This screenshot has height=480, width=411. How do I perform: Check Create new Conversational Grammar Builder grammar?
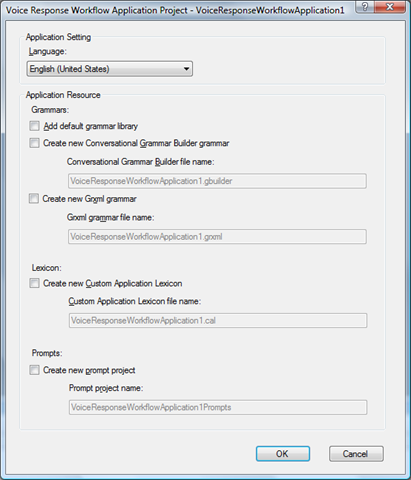[34, 143]
